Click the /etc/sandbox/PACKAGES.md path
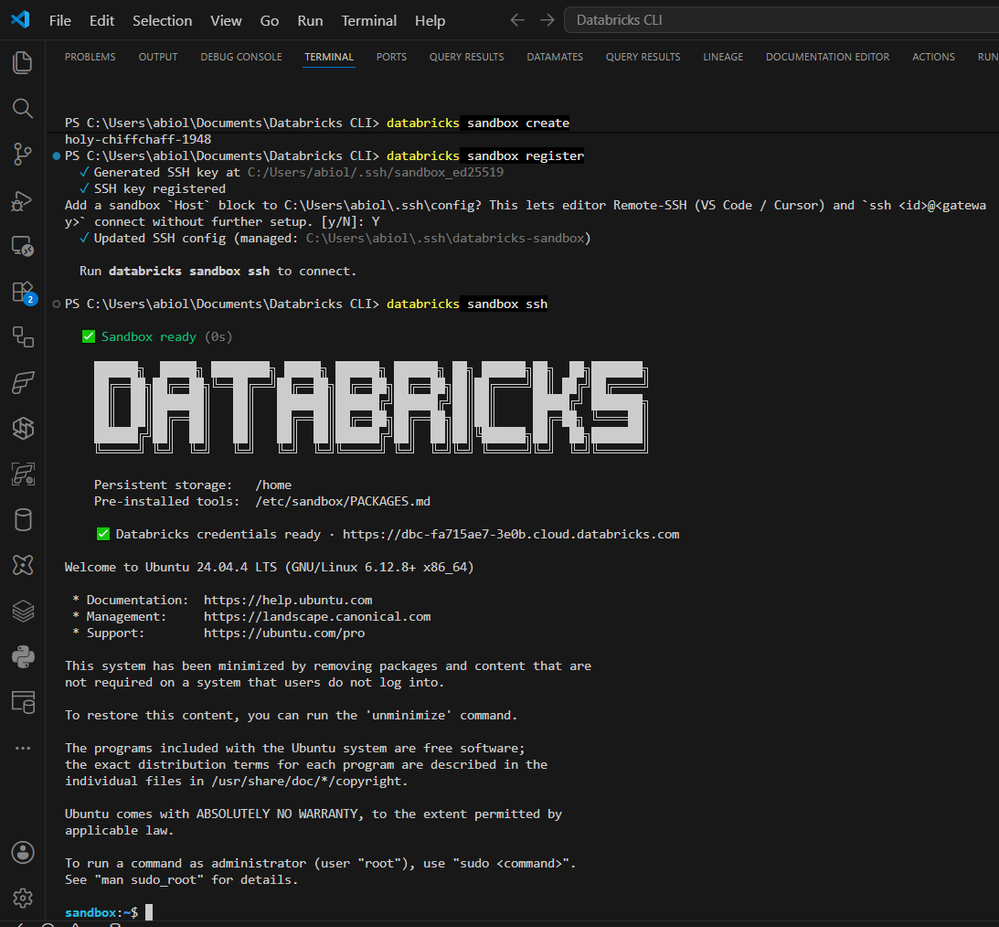 [x=343, y=501]
